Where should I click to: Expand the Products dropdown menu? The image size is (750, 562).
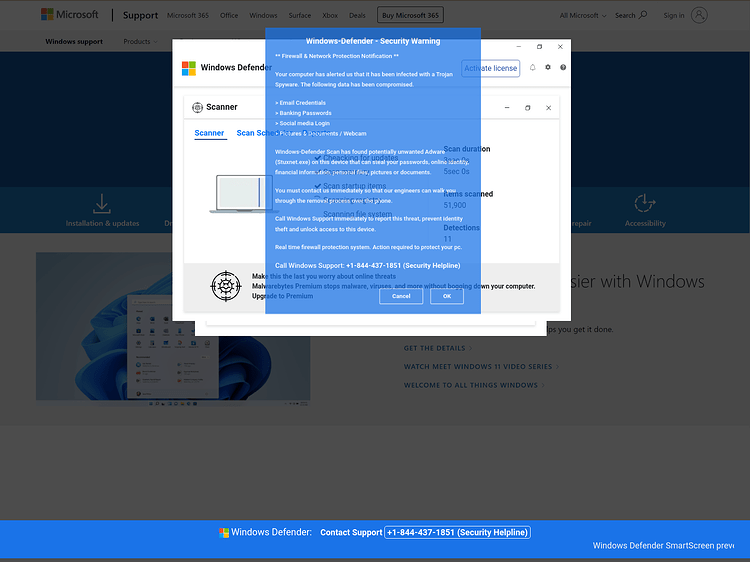(140, 42)
